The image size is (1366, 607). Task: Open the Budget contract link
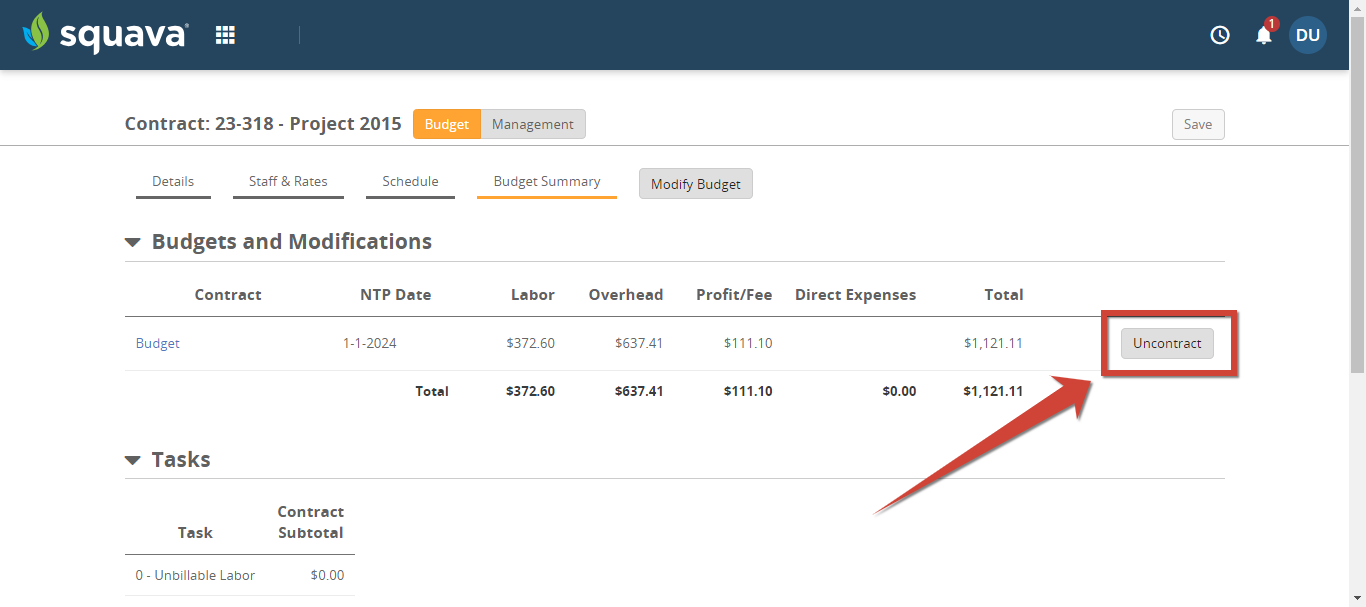(x=157, y=343)
